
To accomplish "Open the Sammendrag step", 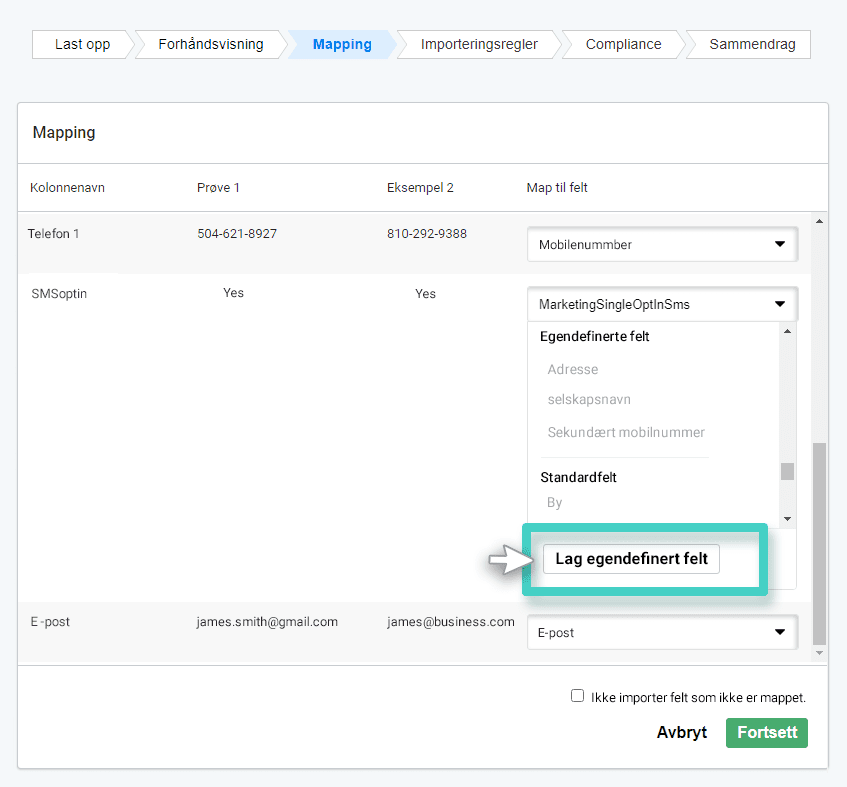I will pyautogui.click(x=752, y=44).
